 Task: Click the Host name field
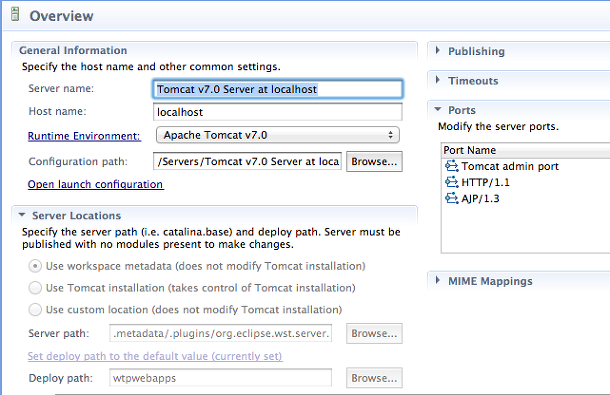(278, 112)
